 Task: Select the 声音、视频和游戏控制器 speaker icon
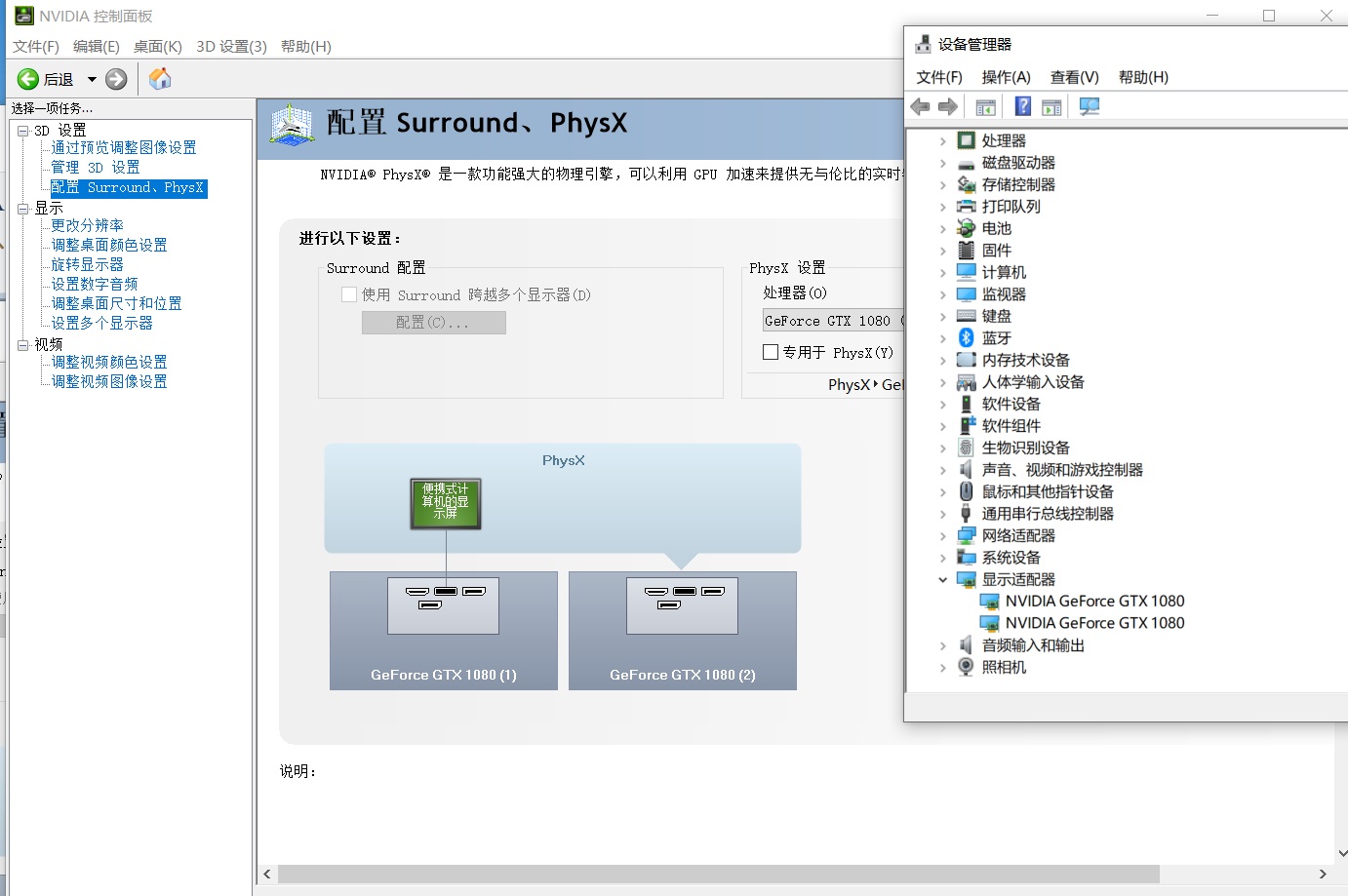pyautogui.click(x=966, y=470)
